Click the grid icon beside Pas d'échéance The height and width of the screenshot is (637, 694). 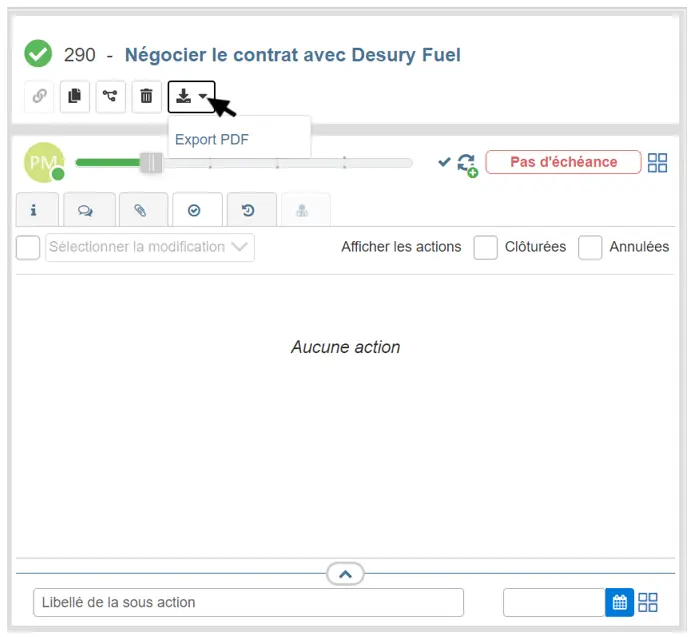tap(657, 163)
